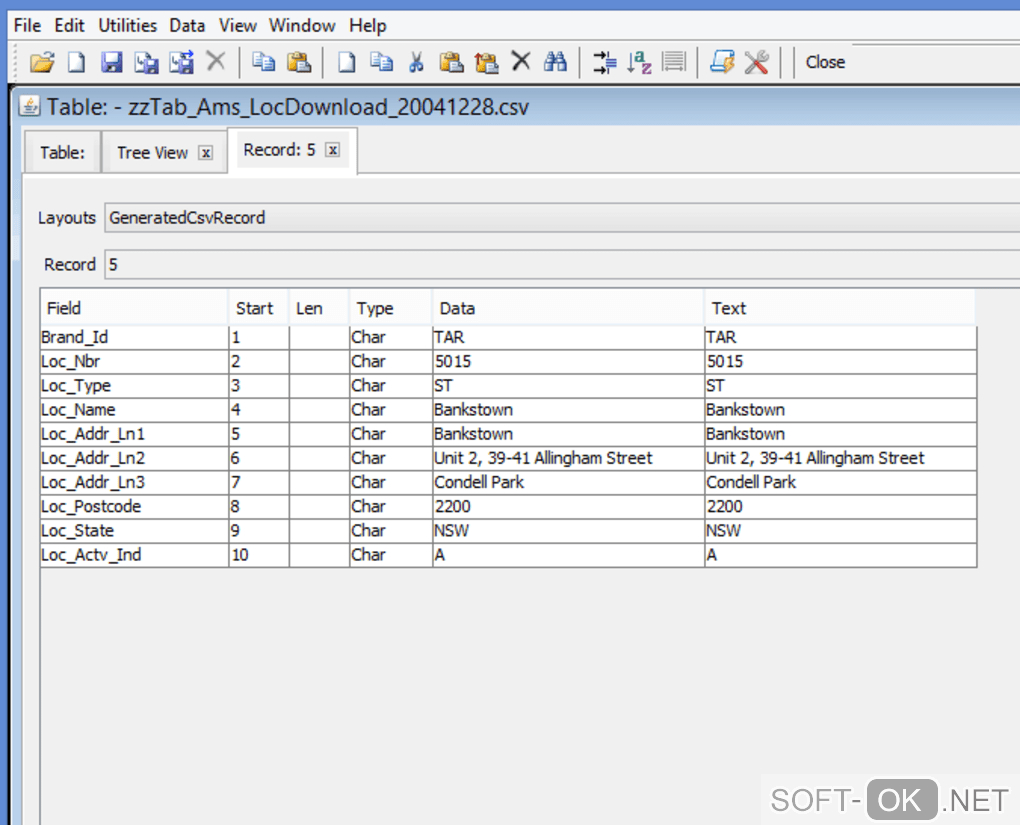Click the binoculars find icon

[555, 62]
